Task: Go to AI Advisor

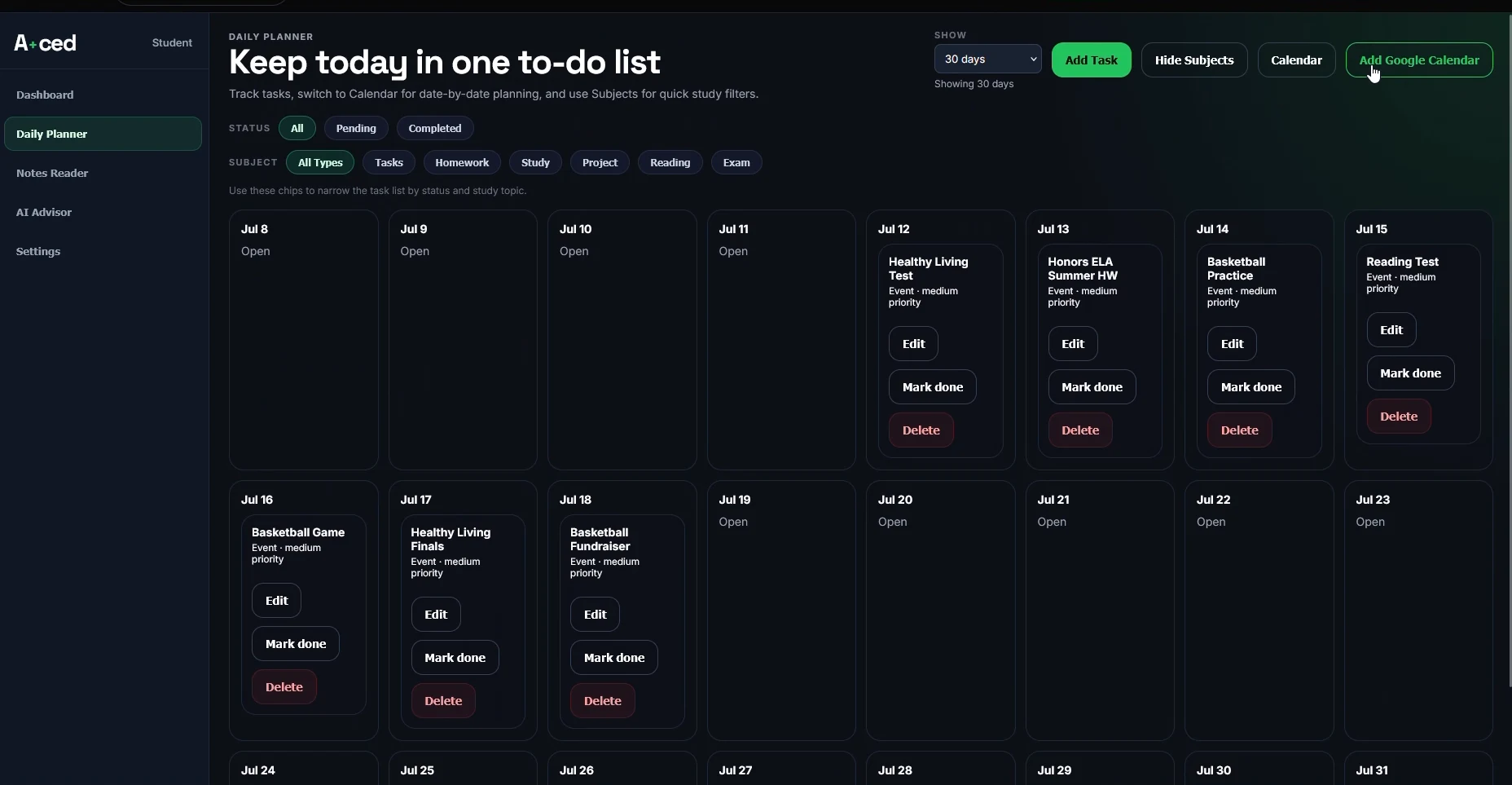Action: click(44, 212)
